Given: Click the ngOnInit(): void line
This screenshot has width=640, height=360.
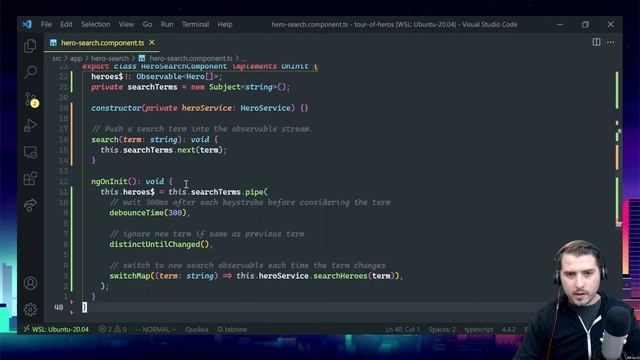Looking at the screenshot, I should point(131,181).
